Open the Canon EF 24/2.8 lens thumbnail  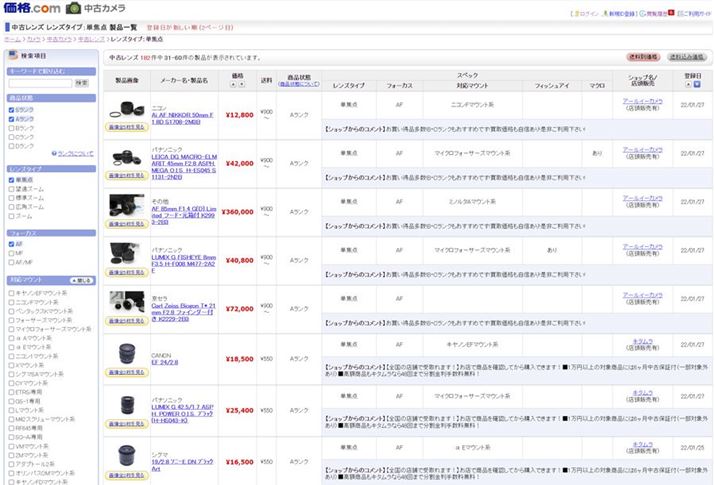pos(126,354)
